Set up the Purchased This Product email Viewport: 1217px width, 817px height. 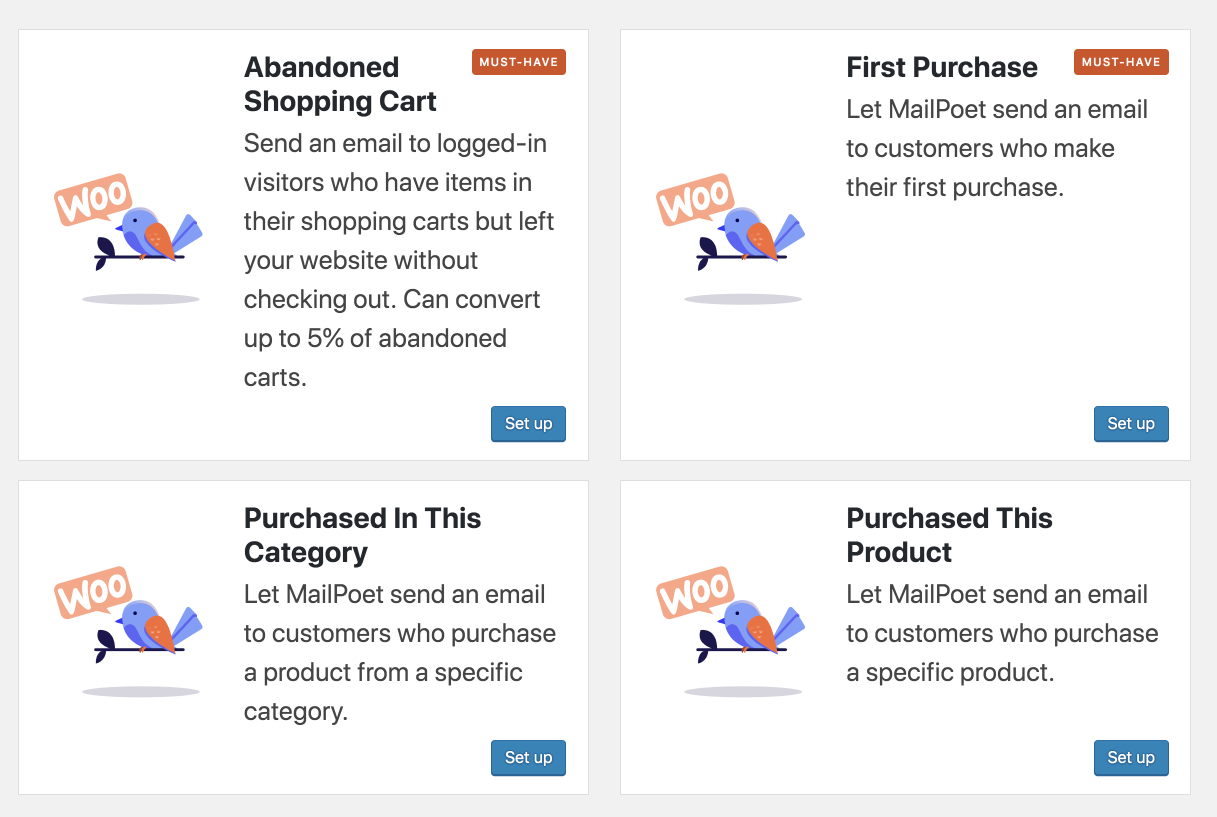tap(1130, 758)
